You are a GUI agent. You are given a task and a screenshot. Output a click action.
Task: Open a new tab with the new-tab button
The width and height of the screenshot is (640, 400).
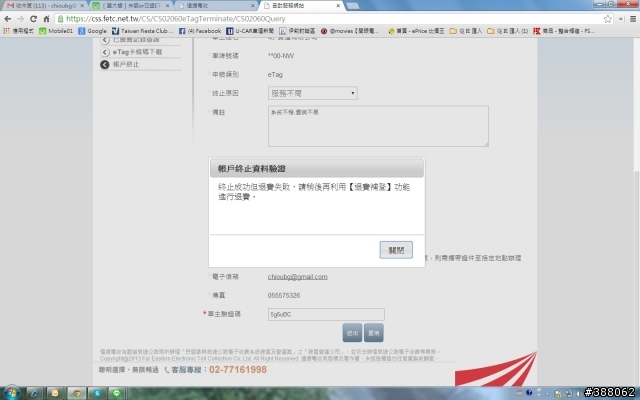click(353, 6)
